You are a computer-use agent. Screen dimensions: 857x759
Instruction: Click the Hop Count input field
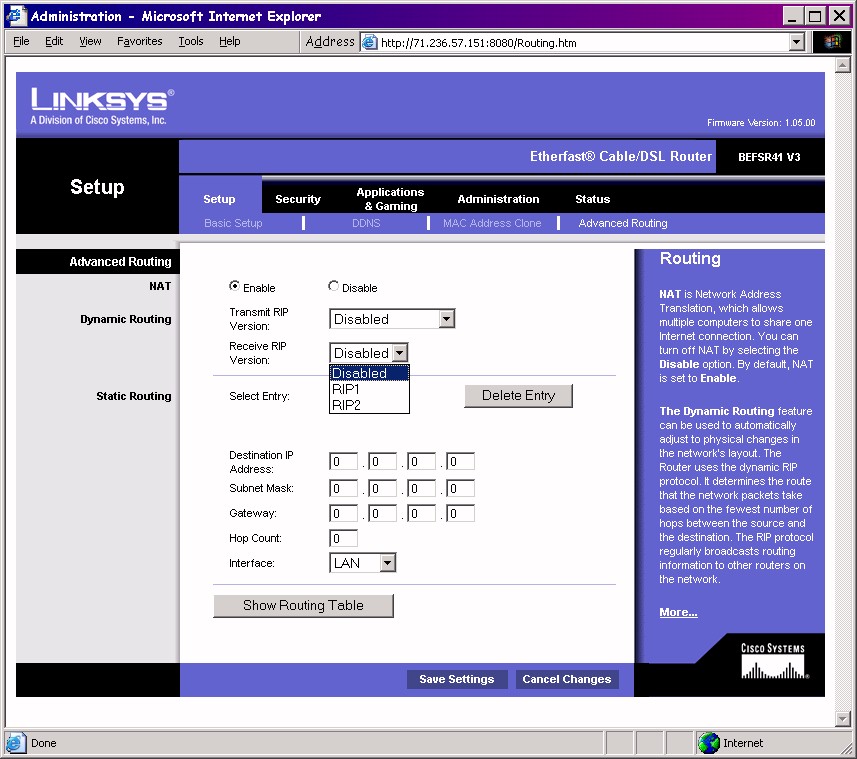(x=343, y=538)
